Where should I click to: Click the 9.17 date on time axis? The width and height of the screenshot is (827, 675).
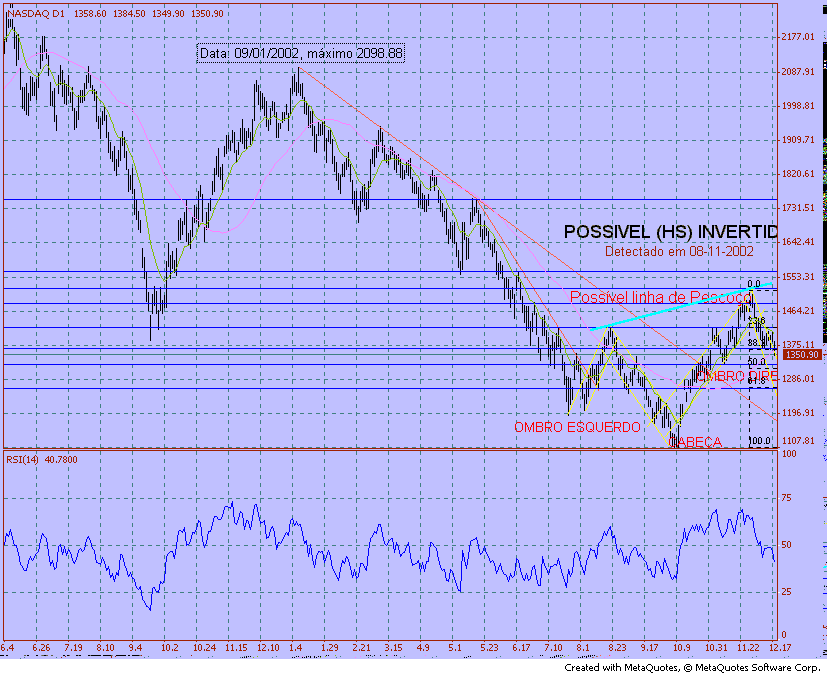coord(649,648)
